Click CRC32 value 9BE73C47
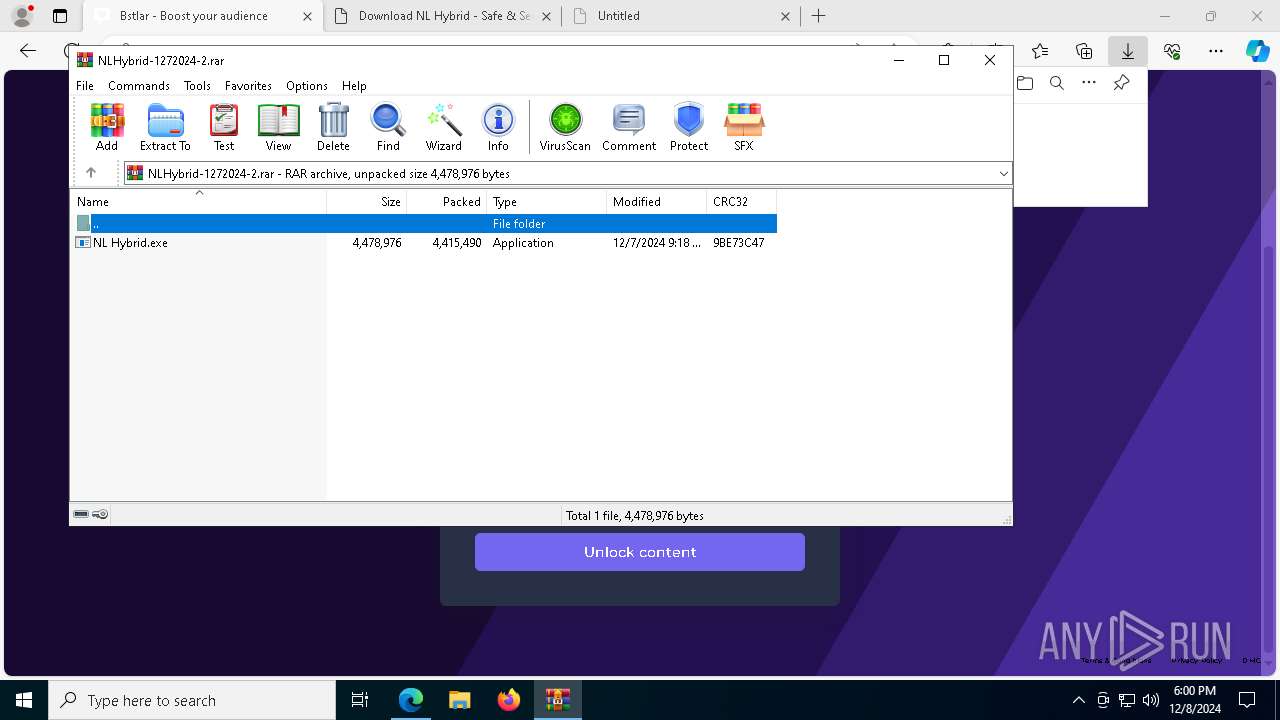The height and width of the screenshot is (720, 1280). click(x=738, y=243)
